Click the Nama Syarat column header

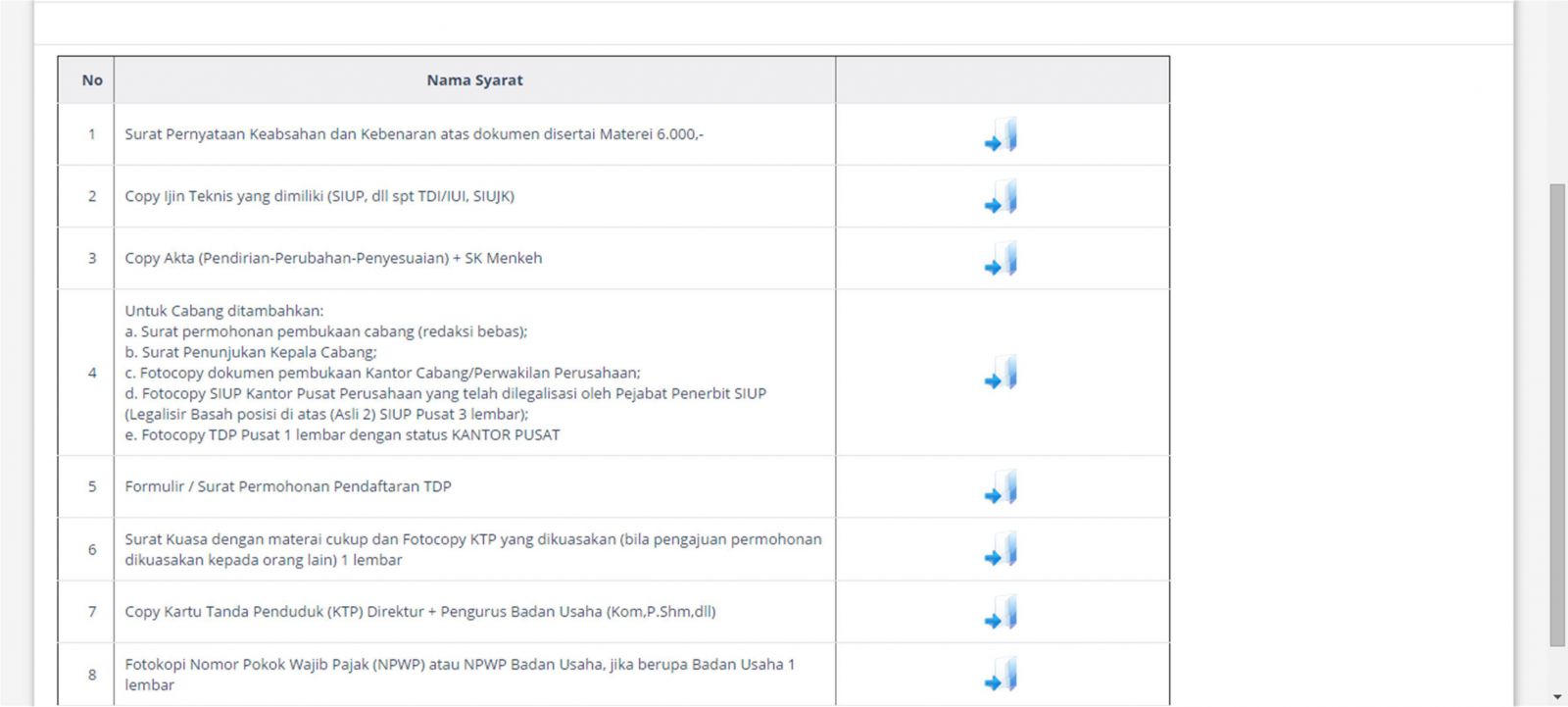[x=474, y=80]
